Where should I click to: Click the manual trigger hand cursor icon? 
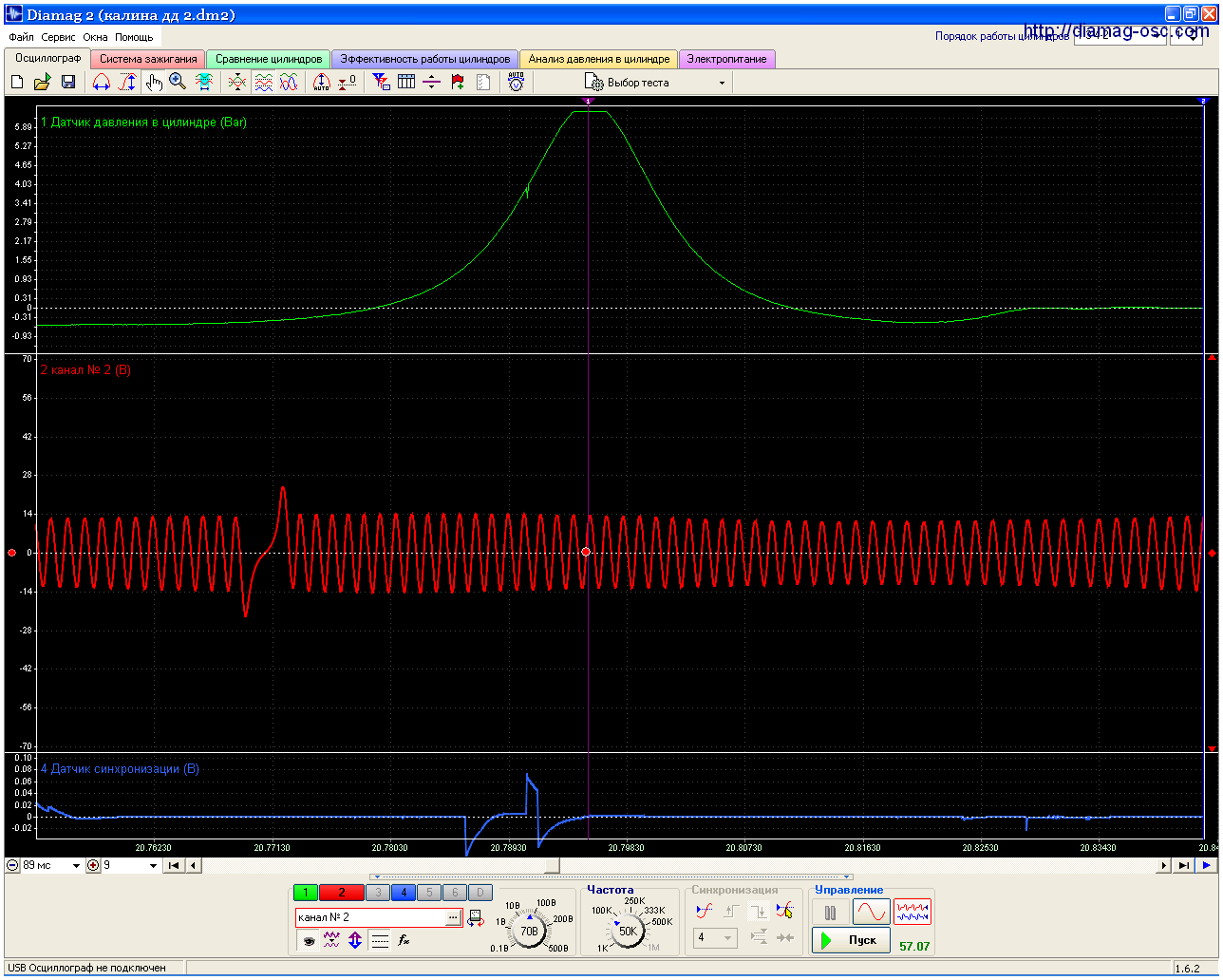pyautogui.click(x=784, y=912)
